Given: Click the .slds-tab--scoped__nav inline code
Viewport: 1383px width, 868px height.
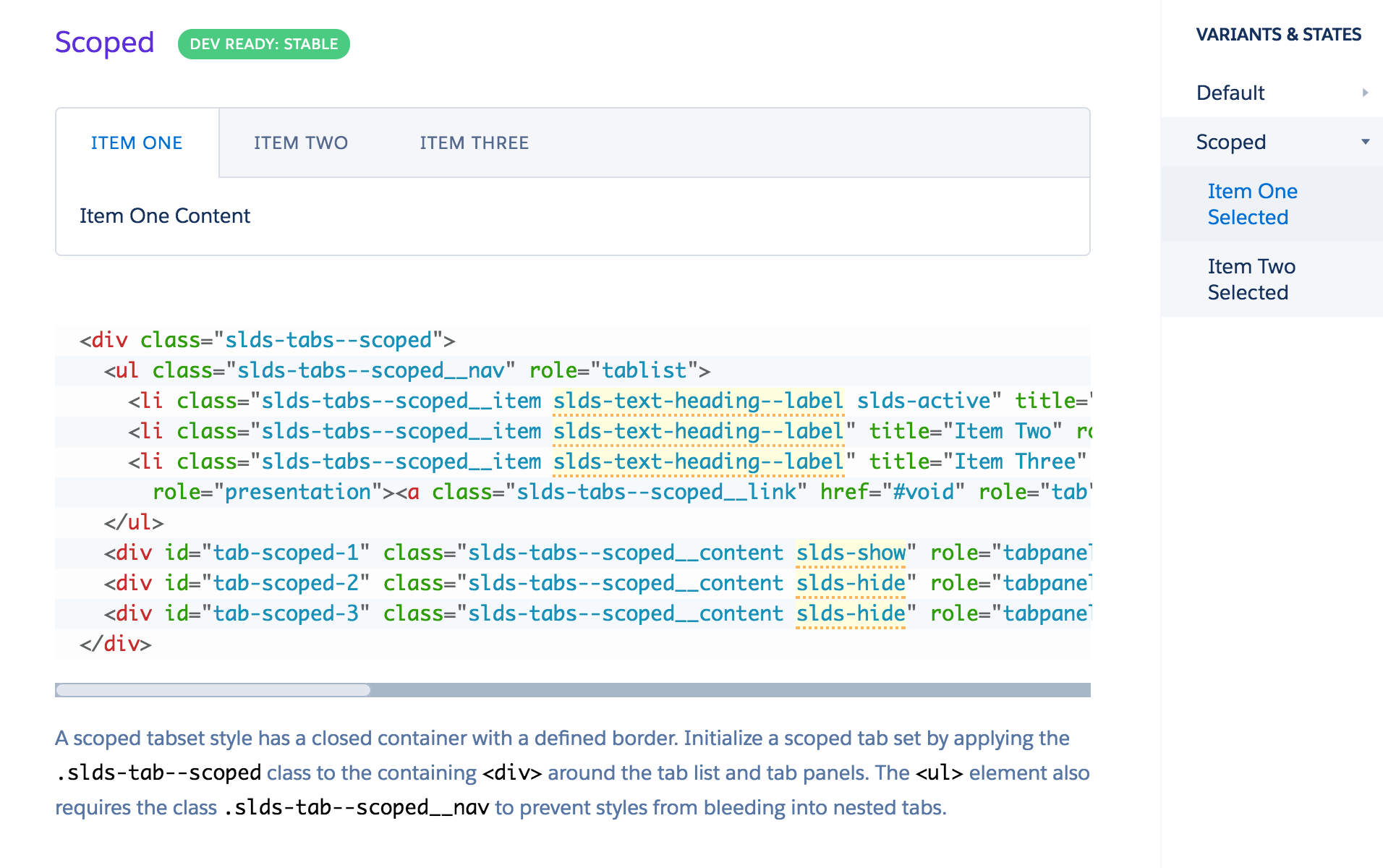Looking at the screenshot, I should pos(357,807).
